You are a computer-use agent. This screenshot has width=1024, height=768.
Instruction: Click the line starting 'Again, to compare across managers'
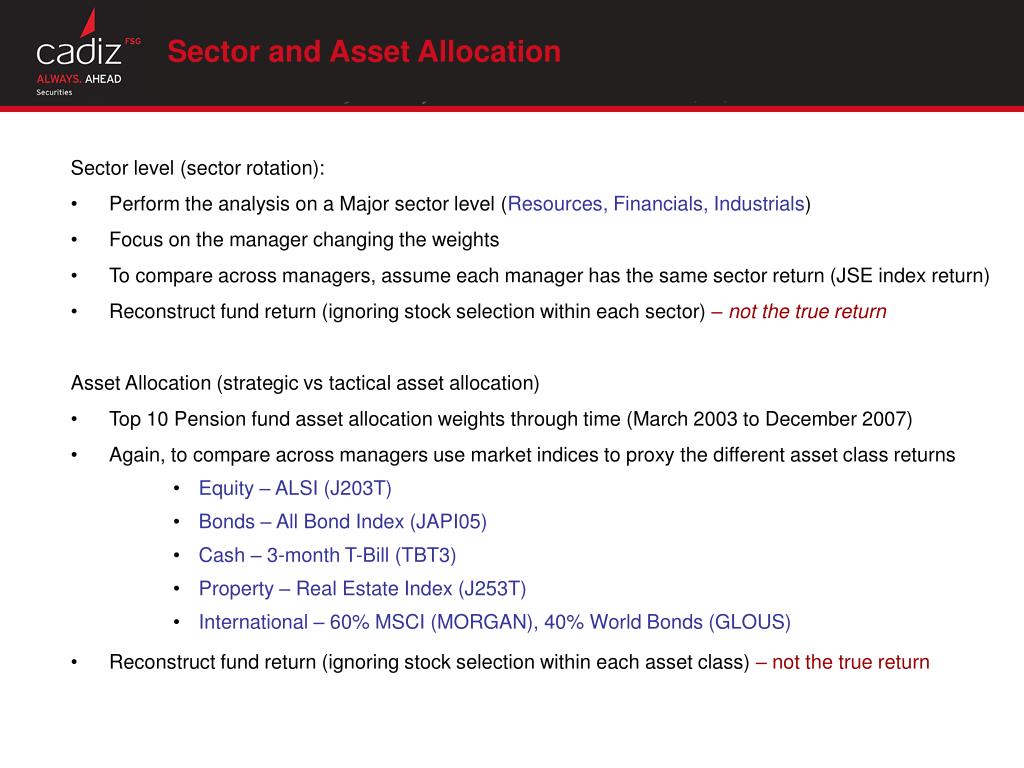click(x=532, y=455)
